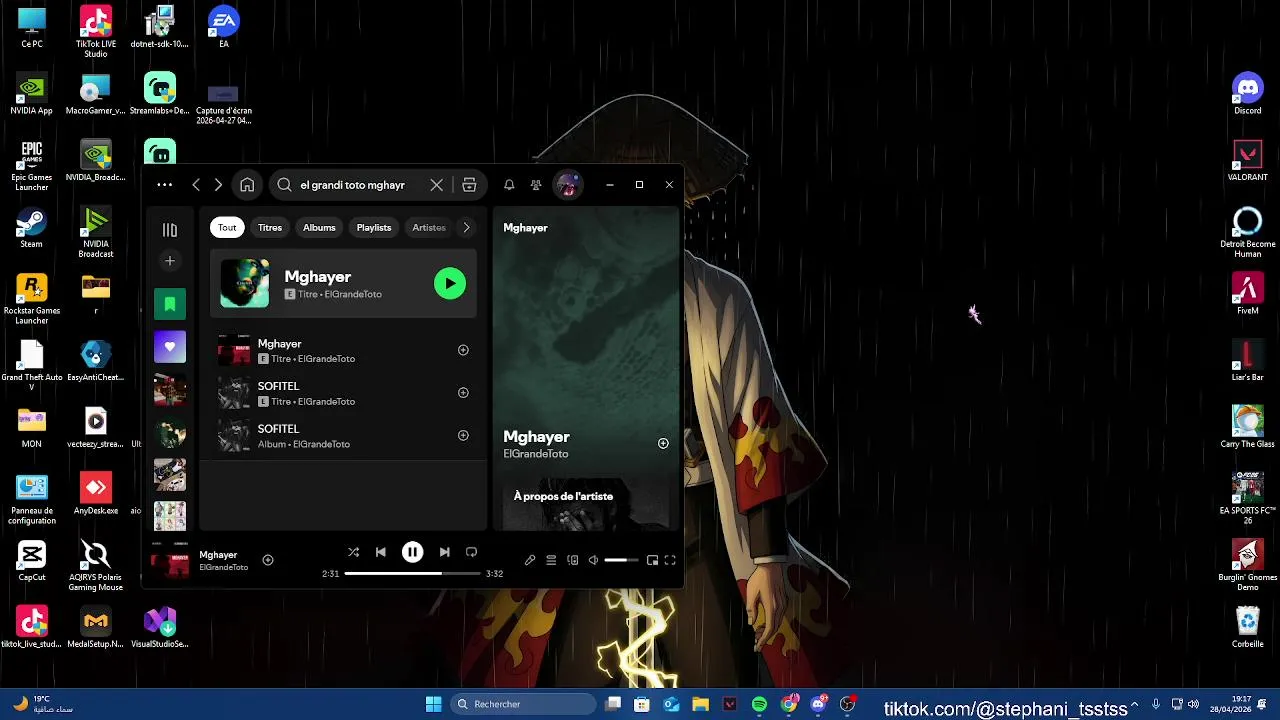The height and width of the screenshot is (720, 1280).
Task: Clear the Spotify search query
Action: 436,185
